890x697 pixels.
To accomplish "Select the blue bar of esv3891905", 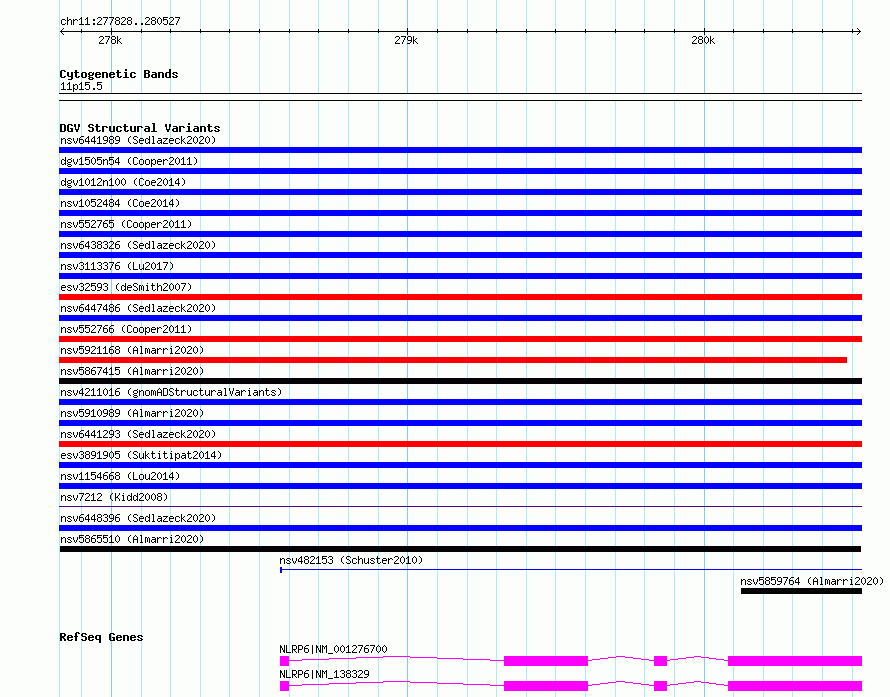I will coord(460,465).
